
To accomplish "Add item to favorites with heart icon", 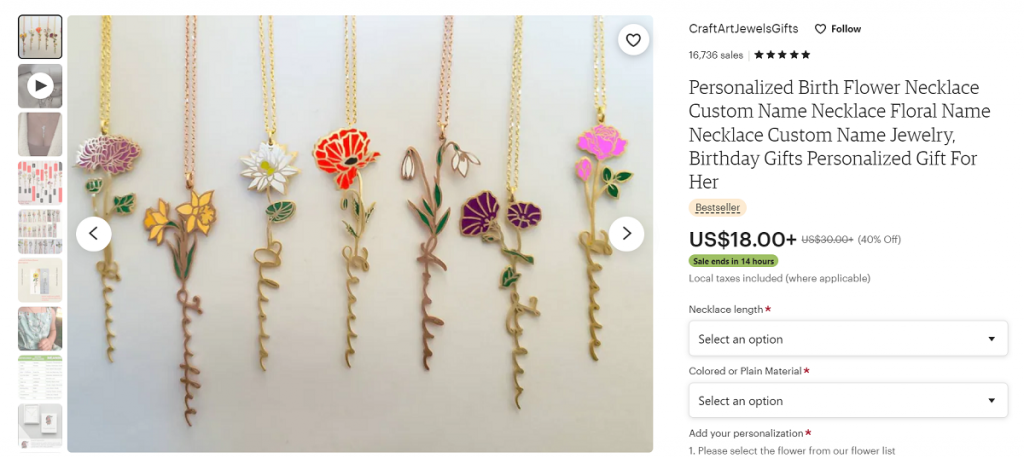I will 633,40.
